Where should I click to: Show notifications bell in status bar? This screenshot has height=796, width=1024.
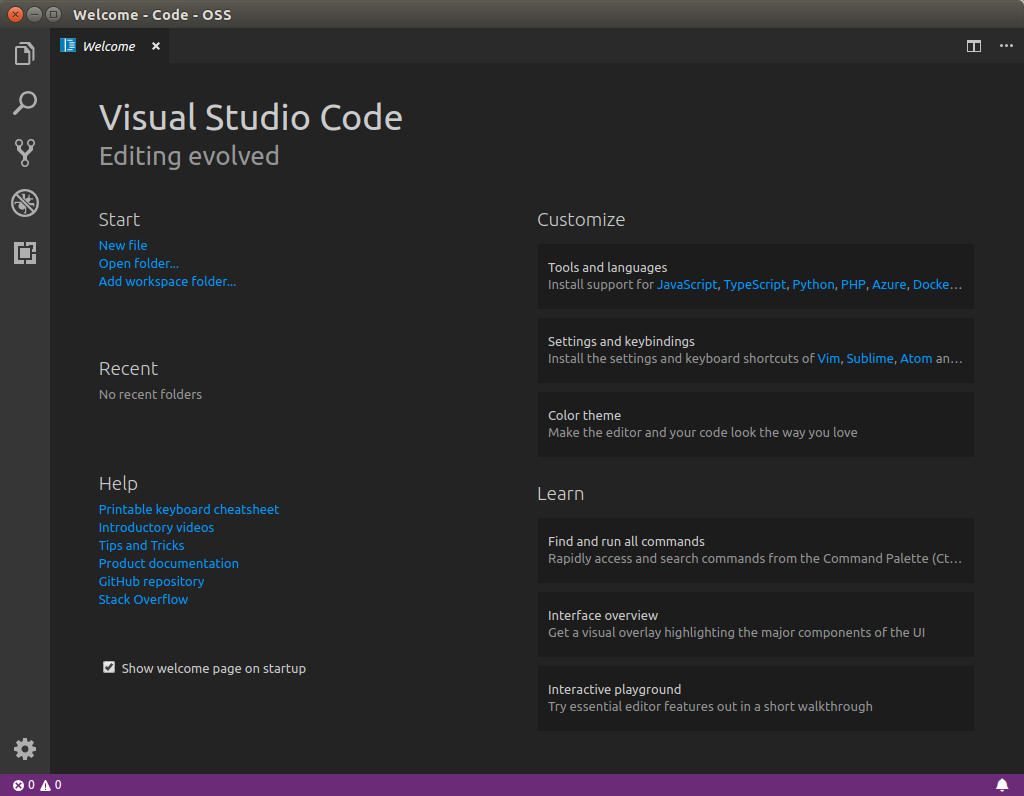pyautogui.click(x=1002, y=785)
